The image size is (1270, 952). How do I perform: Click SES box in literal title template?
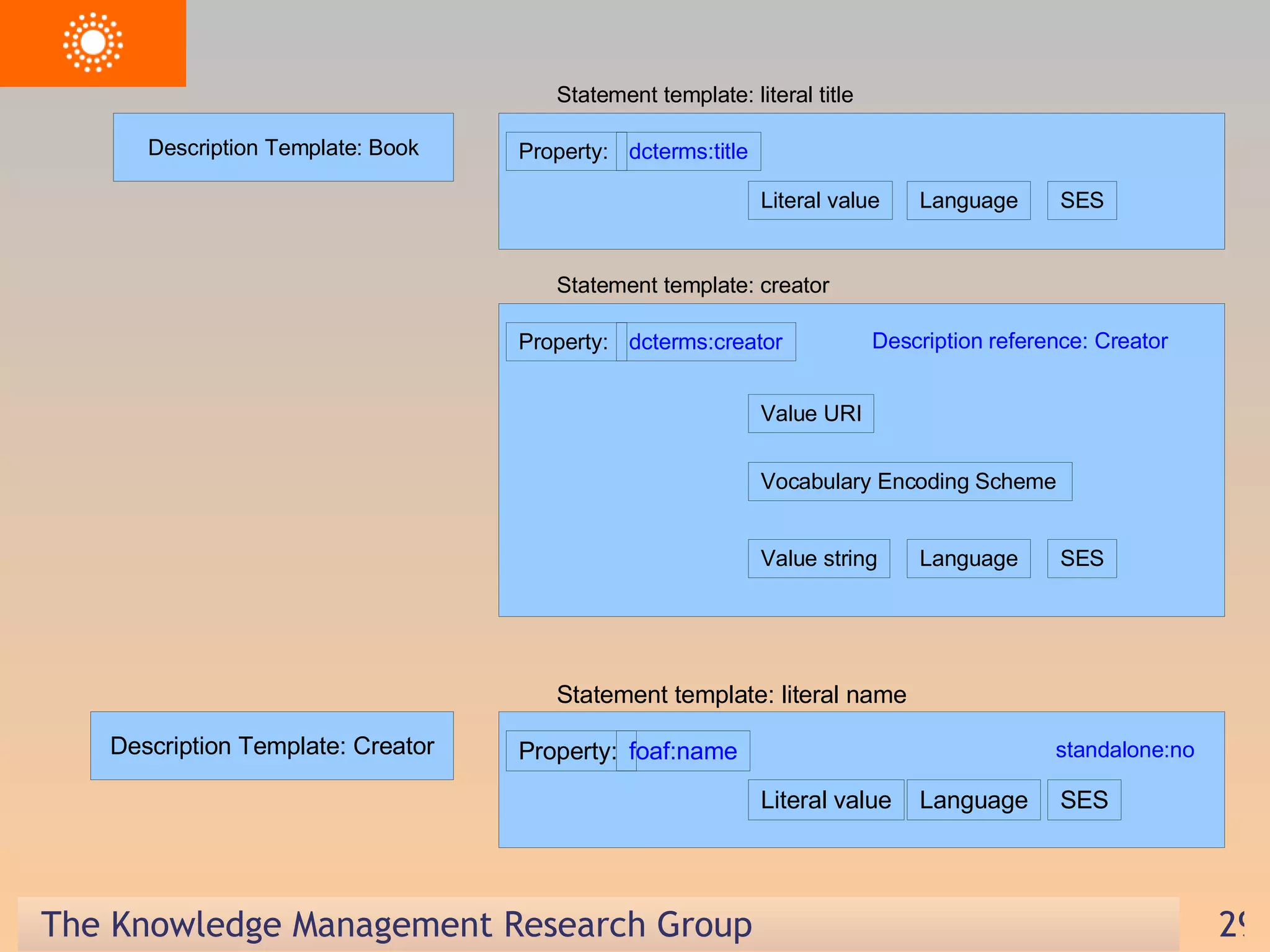(1081, 200)
